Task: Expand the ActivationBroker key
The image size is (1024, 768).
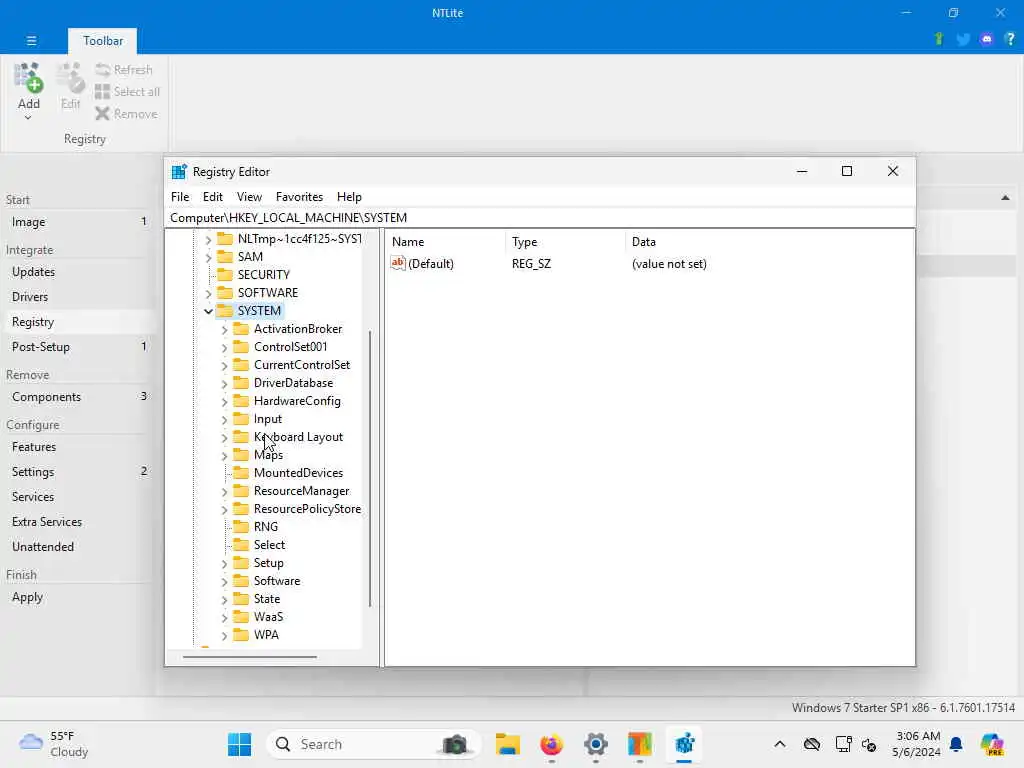Action: click(225, 330)
